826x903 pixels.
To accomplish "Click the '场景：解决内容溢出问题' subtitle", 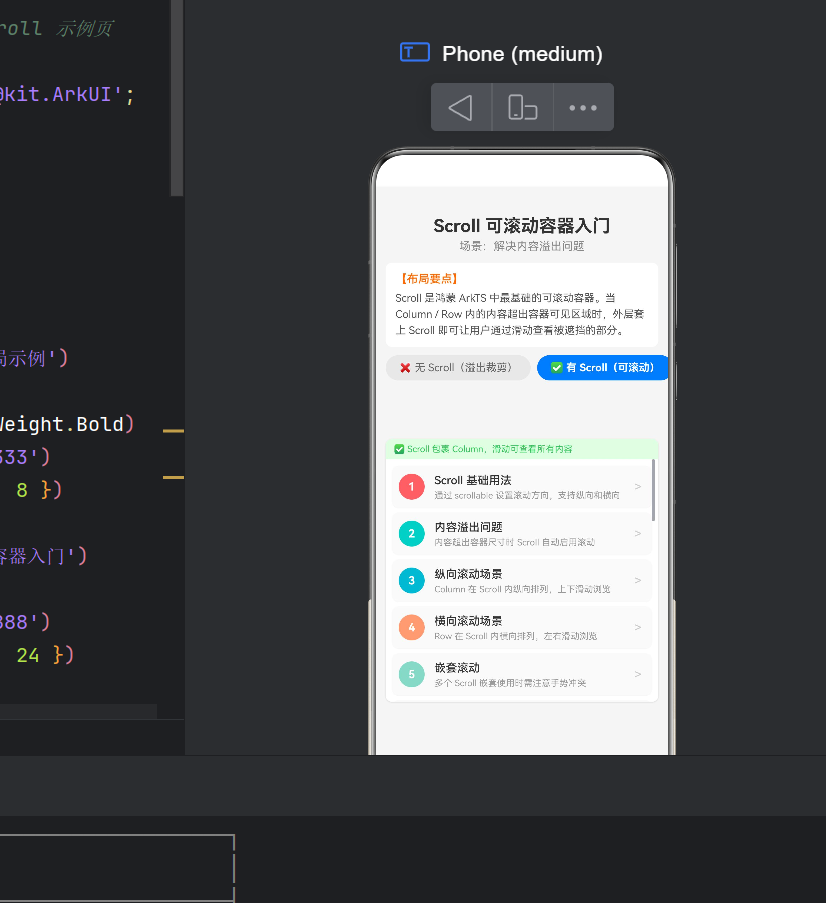I will [522, 246].
